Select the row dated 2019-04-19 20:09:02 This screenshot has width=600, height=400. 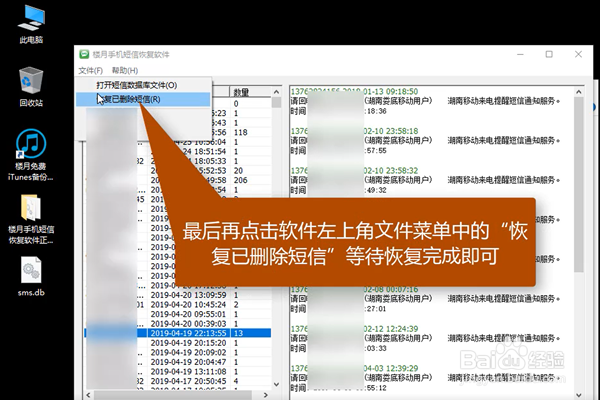[x=178, y=353]
